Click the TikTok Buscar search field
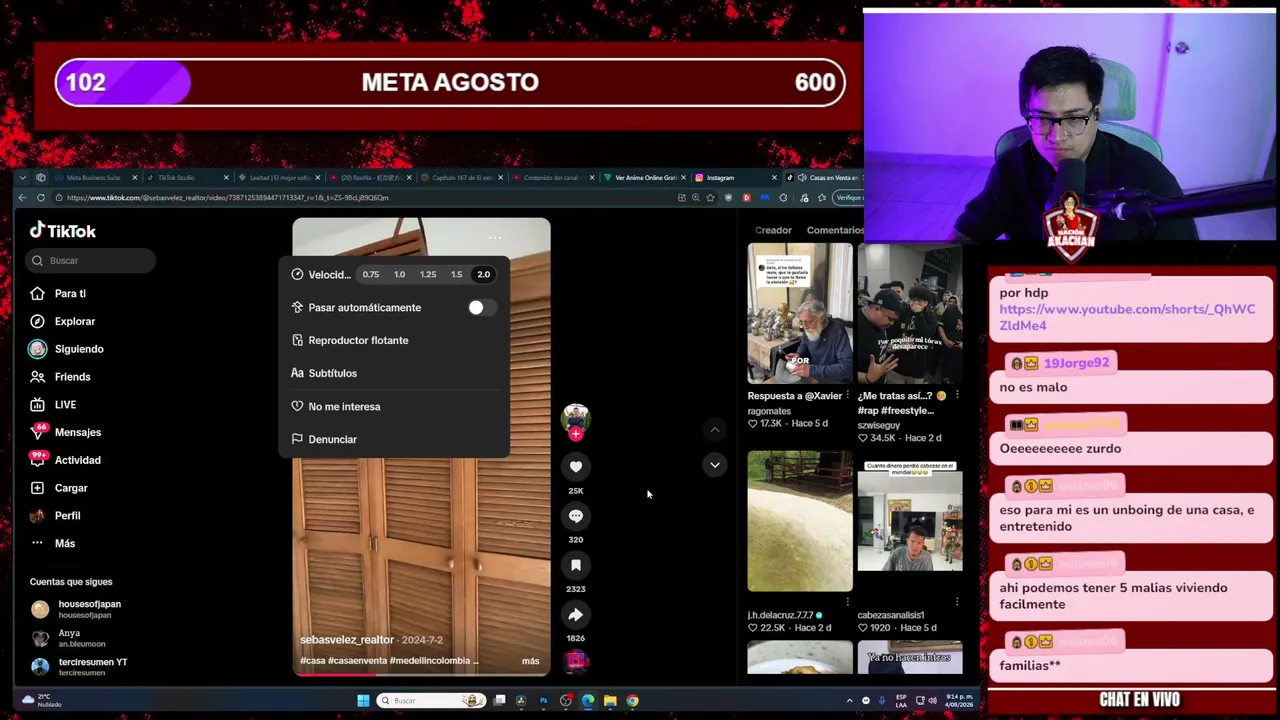The height and width of the screenshot is (720, 1280). pyautogui.click(x=91, y=261)
